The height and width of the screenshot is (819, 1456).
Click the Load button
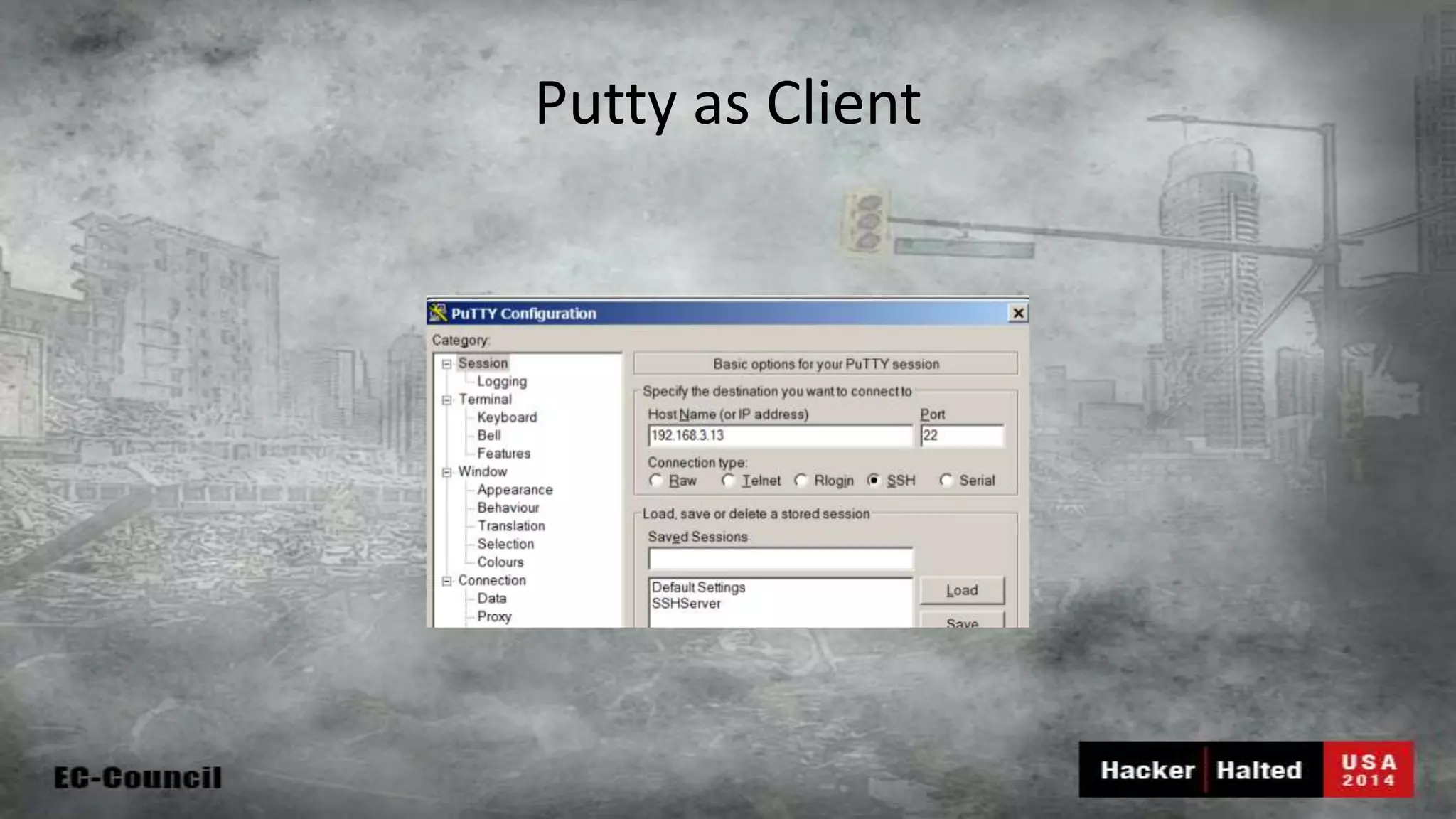pos(962,590)
